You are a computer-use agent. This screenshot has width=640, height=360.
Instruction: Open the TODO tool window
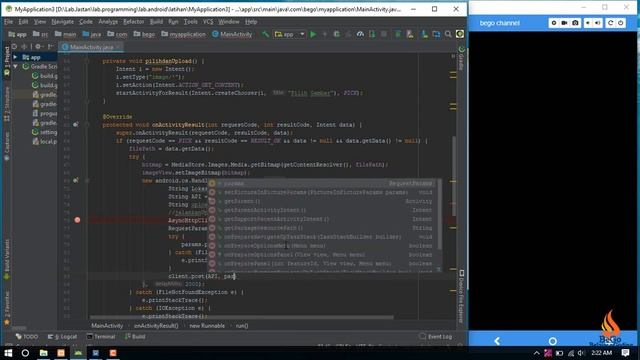27,337
